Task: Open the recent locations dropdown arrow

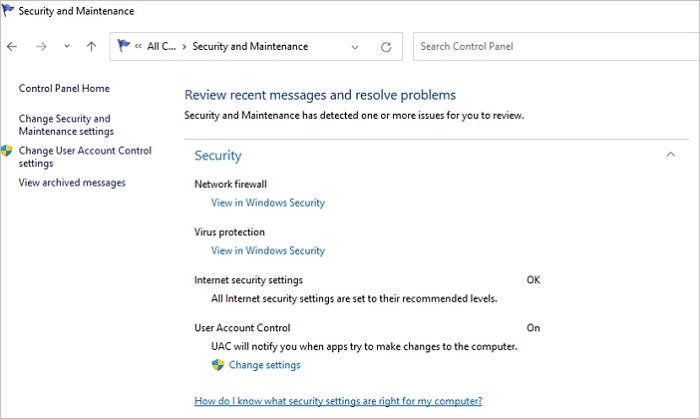Action: pos(67,46)
